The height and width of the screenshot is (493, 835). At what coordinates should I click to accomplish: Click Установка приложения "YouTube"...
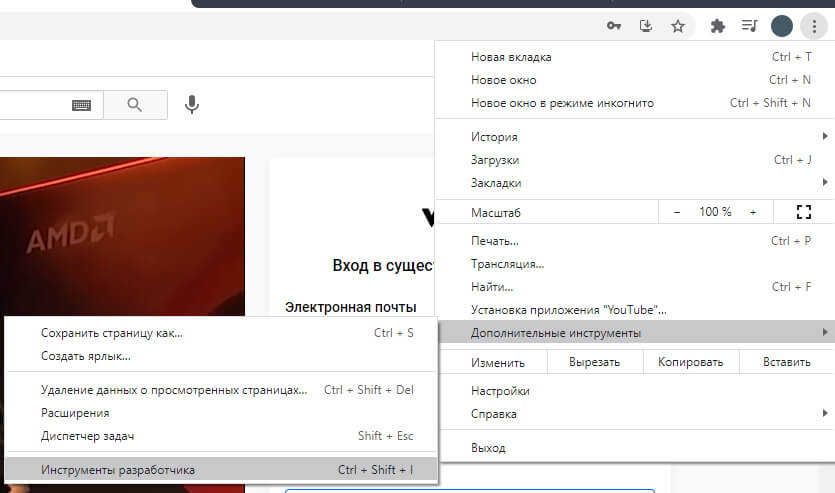point(635,309)
